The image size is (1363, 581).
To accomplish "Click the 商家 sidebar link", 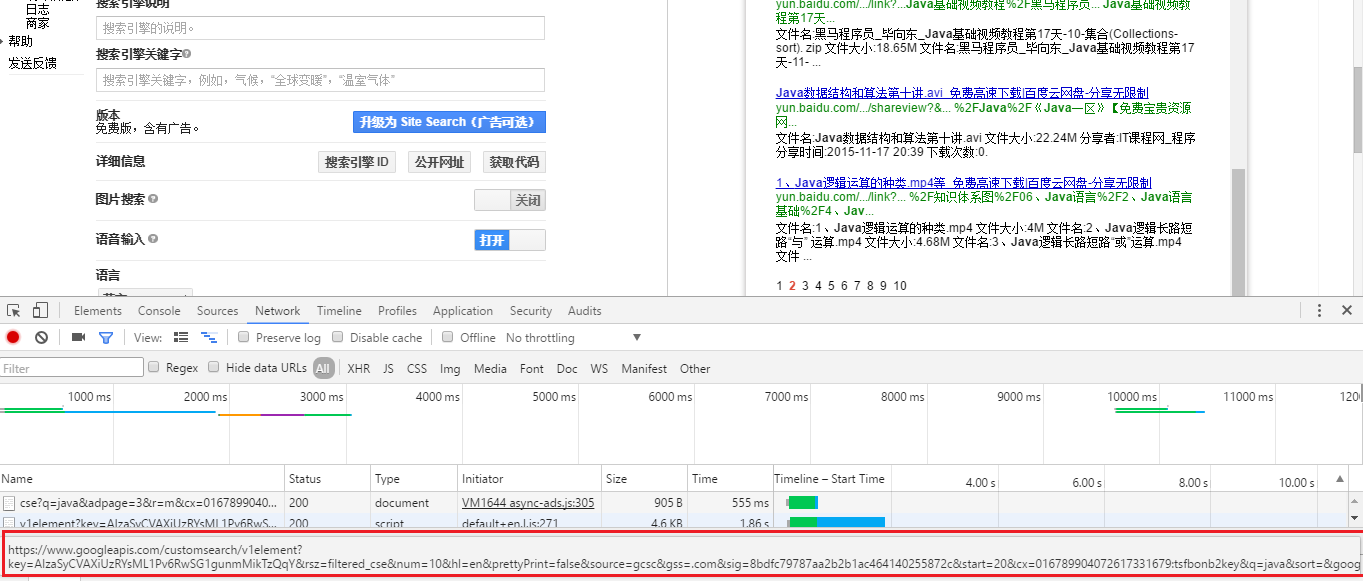I will coord(38,23).
